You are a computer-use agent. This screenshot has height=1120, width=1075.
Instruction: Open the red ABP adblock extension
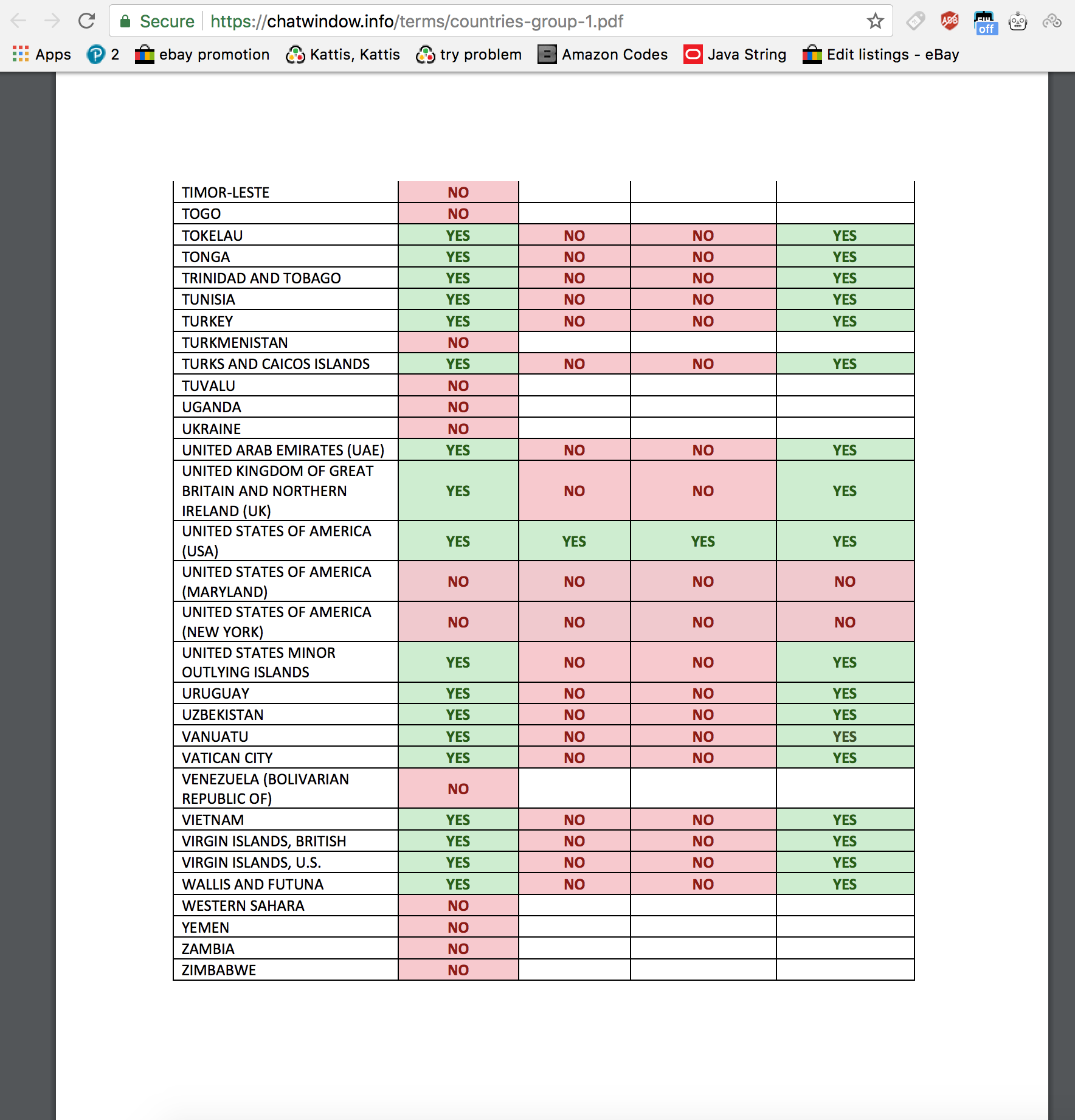point(950,21)
